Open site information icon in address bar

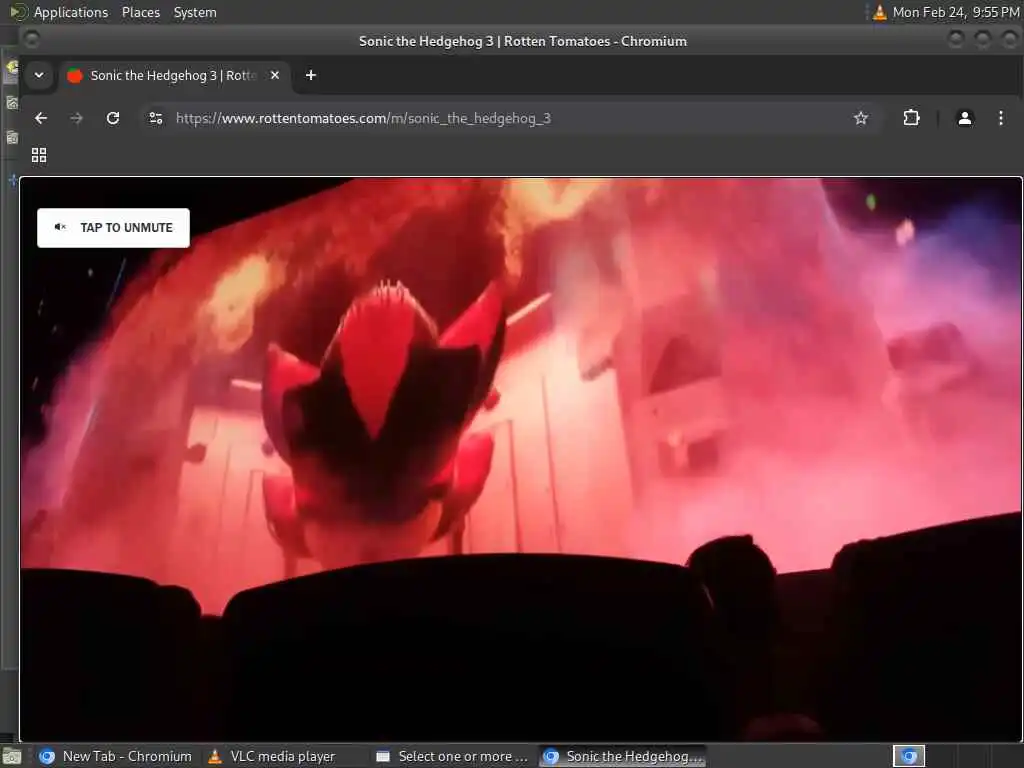click(156, 118)
